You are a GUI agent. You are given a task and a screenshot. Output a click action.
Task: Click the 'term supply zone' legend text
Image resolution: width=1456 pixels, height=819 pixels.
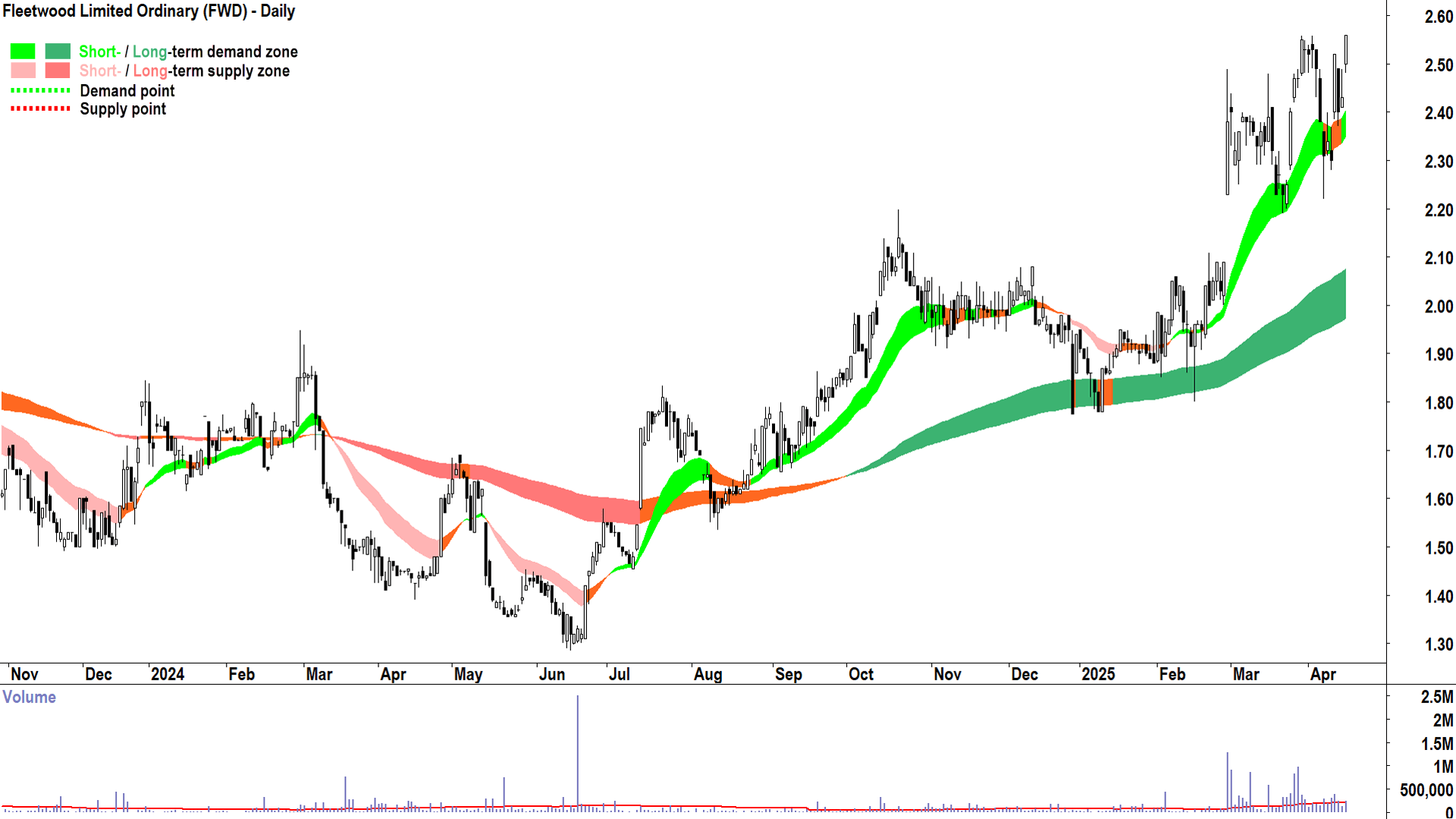[x=231, y=71]
